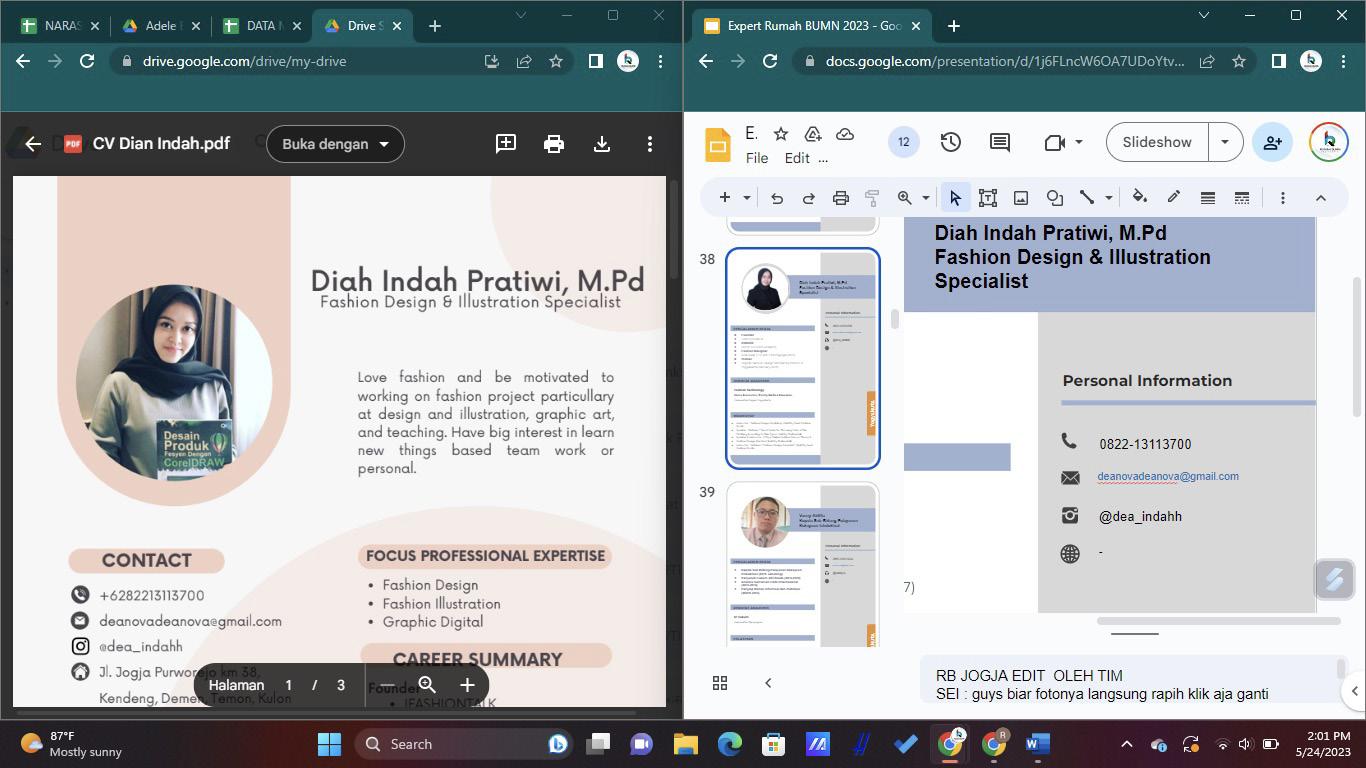
Task: Select slide 39 thumbnail in the filmstrip
Action: point(803,564)
